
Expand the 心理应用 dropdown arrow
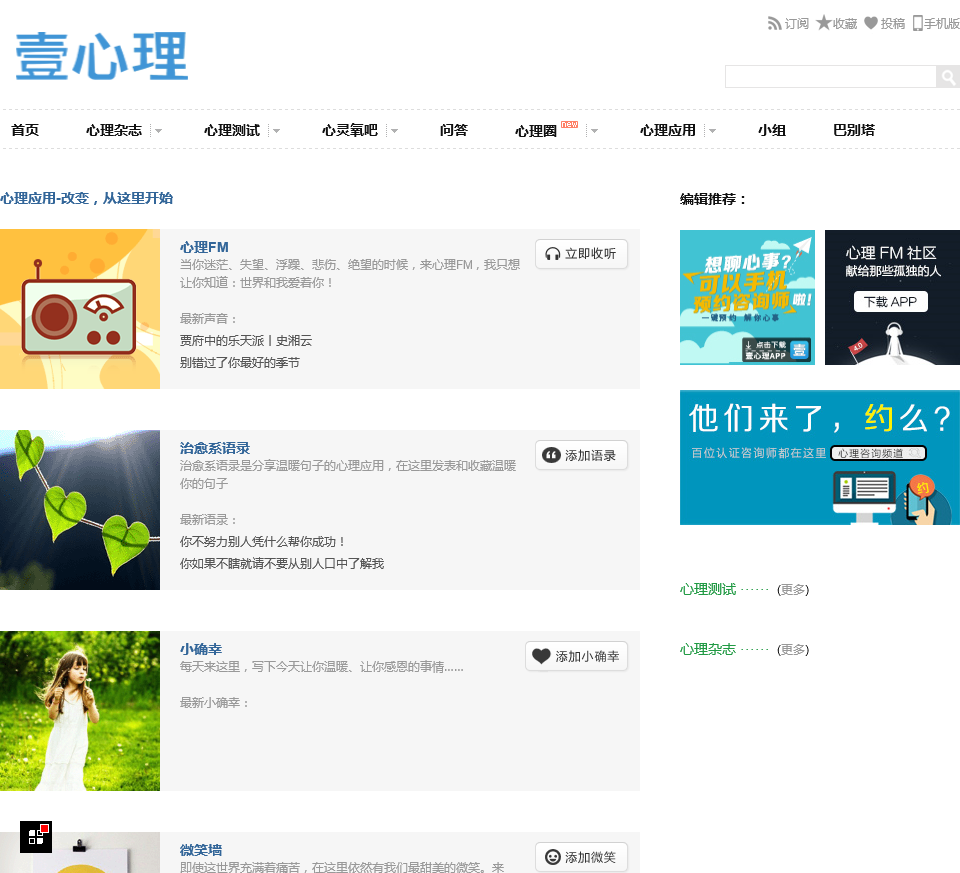pos(712,130)
